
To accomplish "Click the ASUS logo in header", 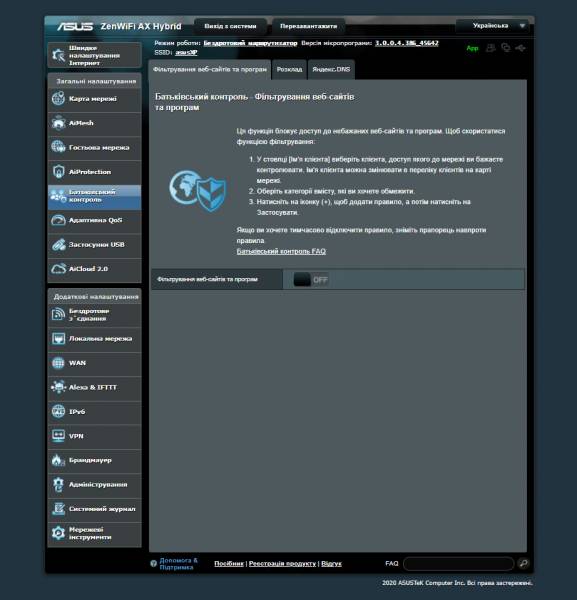I will click(75, 26).
